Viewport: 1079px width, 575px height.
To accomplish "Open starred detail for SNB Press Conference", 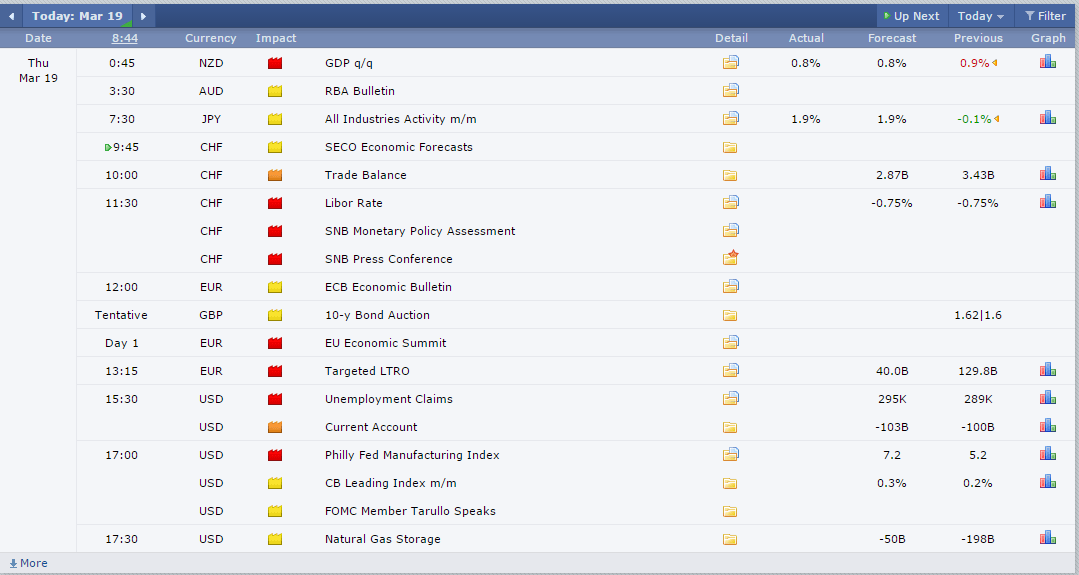I will [x=730, y=258].
